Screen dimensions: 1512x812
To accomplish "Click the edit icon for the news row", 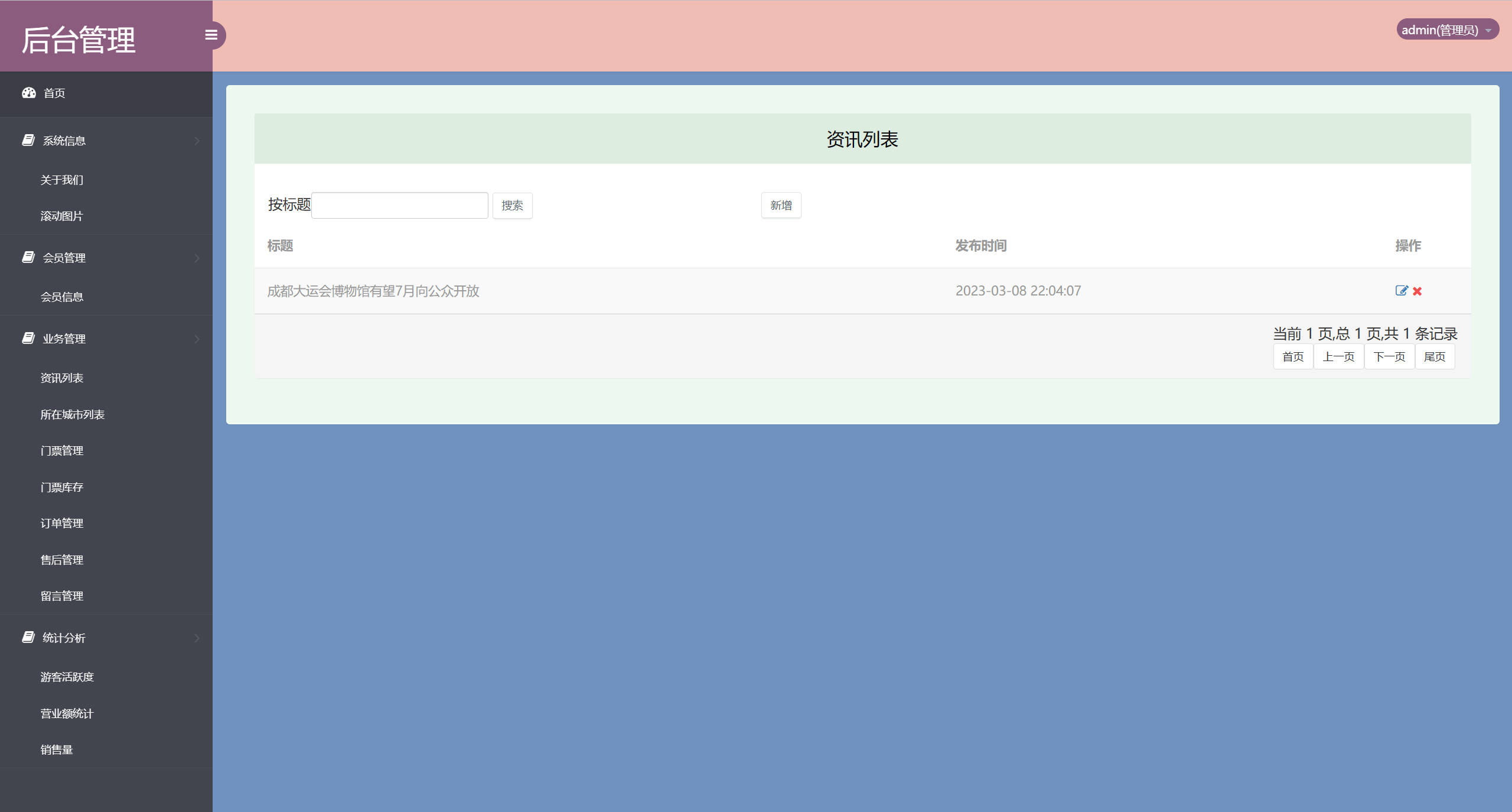I will [x=1401, y=291].
